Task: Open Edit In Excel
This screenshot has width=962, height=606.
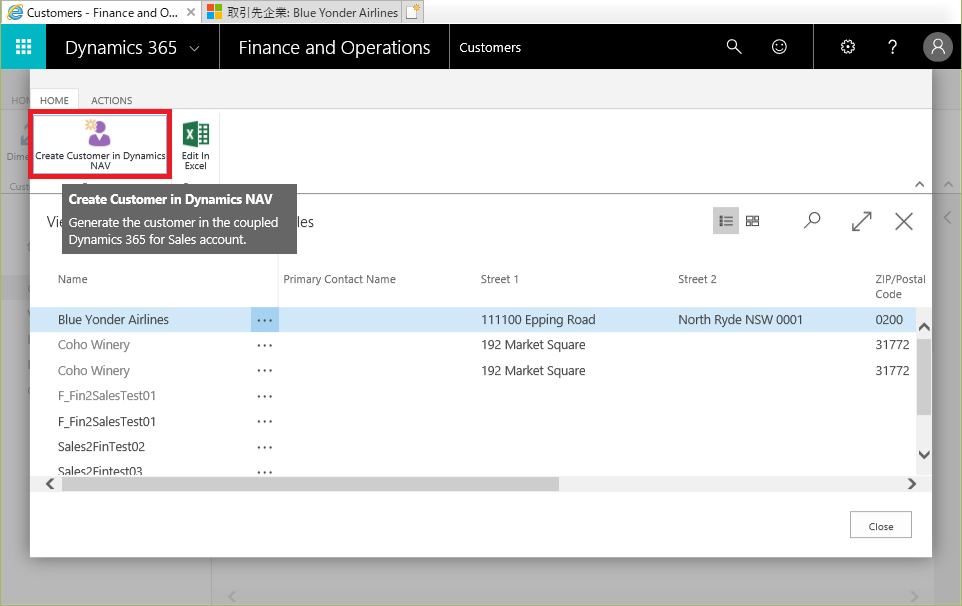Action: [196, 146]
